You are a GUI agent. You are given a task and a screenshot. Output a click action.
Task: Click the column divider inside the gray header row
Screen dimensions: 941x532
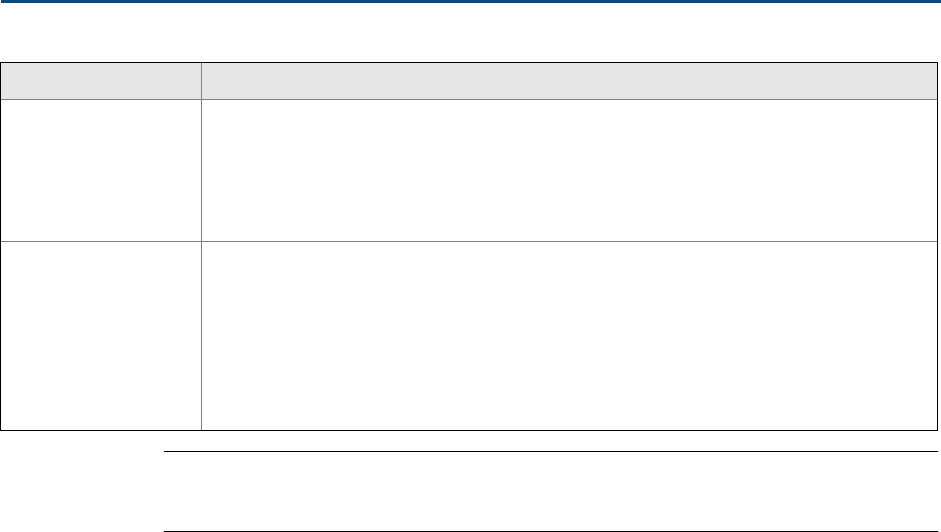click(x=201, y=81)
